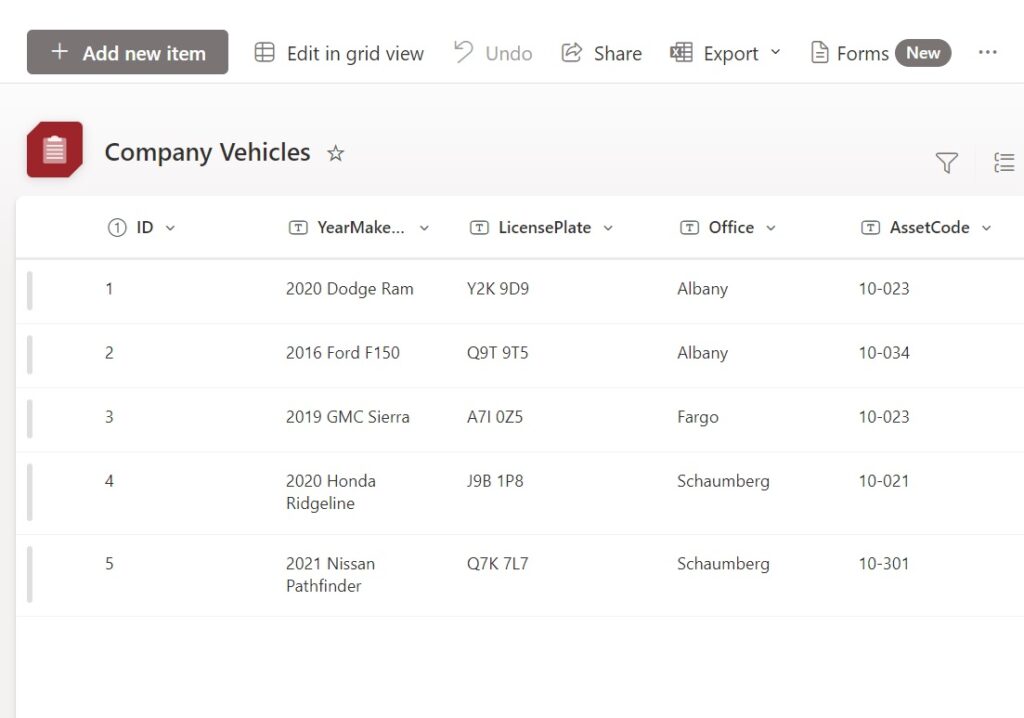Click the Albany office cell in row 1
The image size is (1024, 718).
pos(703,289)
